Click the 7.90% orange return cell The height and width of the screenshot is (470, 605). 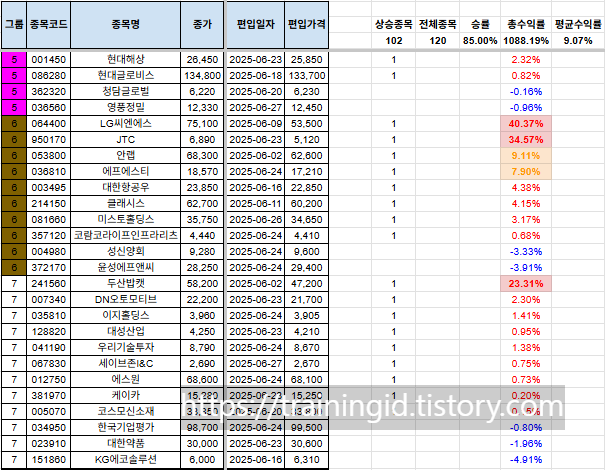coord(526,172)
